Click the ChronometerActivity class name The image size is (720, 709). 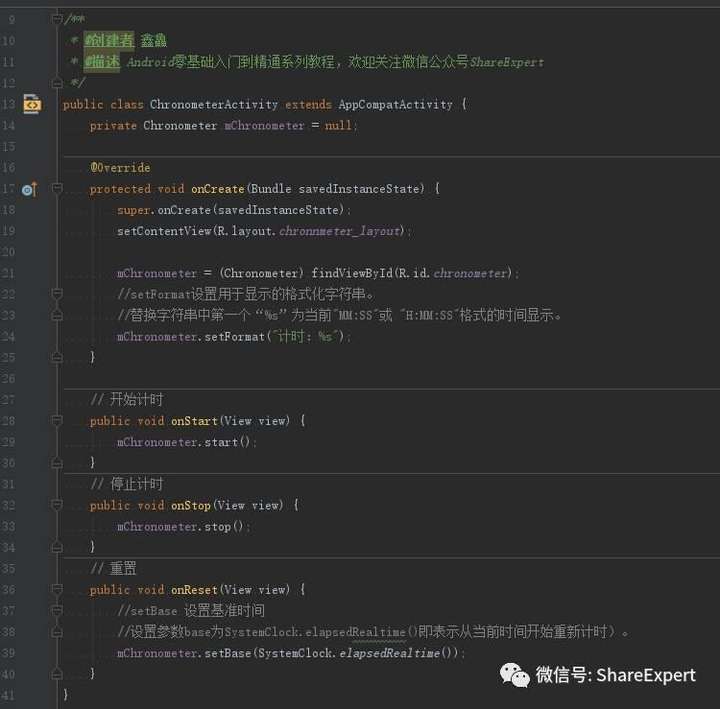click(214, 105)
